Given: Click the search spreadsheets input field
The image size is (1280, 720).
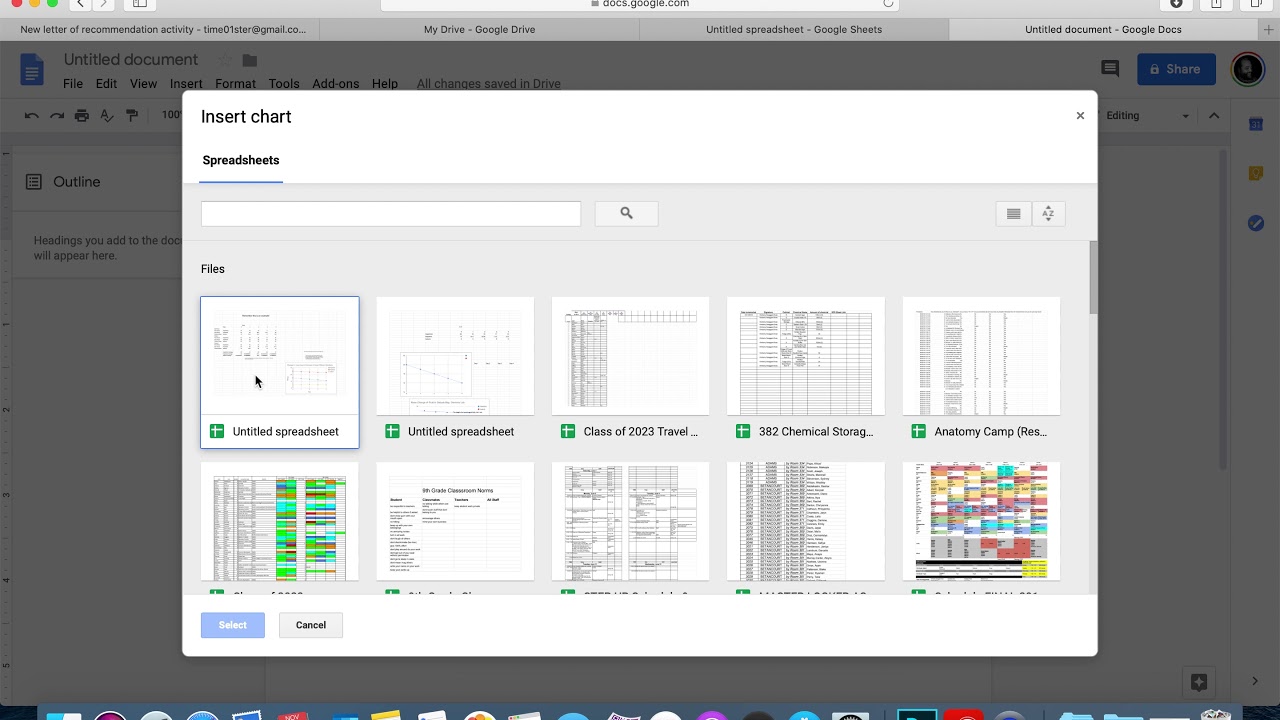Looking at the screenshot, I should point(390,213).
